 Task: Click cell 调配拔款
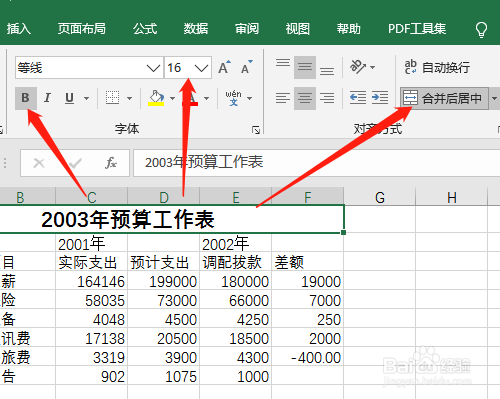coord(235,262)
